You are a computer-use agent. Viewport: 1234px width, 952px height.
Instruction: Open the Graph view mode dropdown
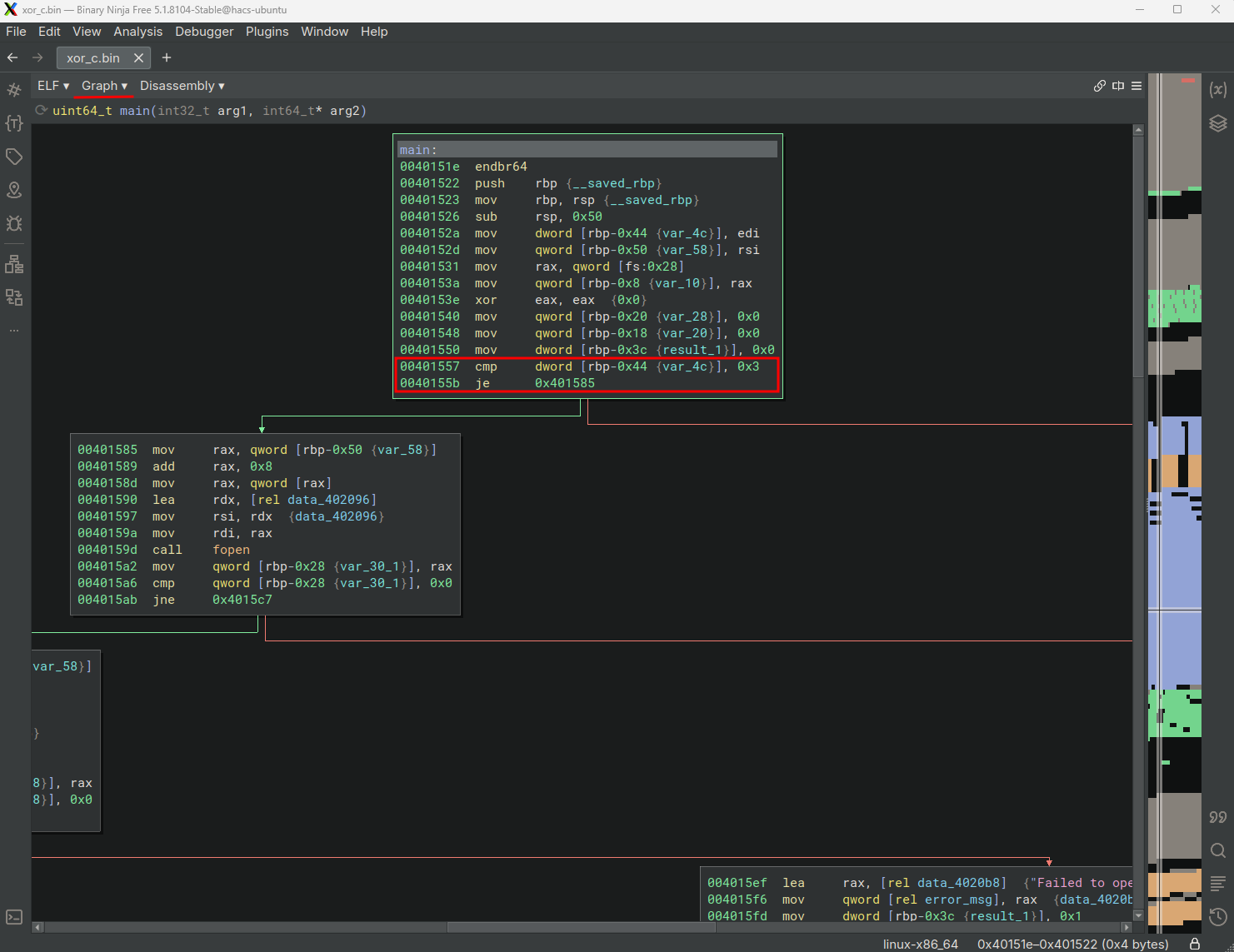[104, 86]
